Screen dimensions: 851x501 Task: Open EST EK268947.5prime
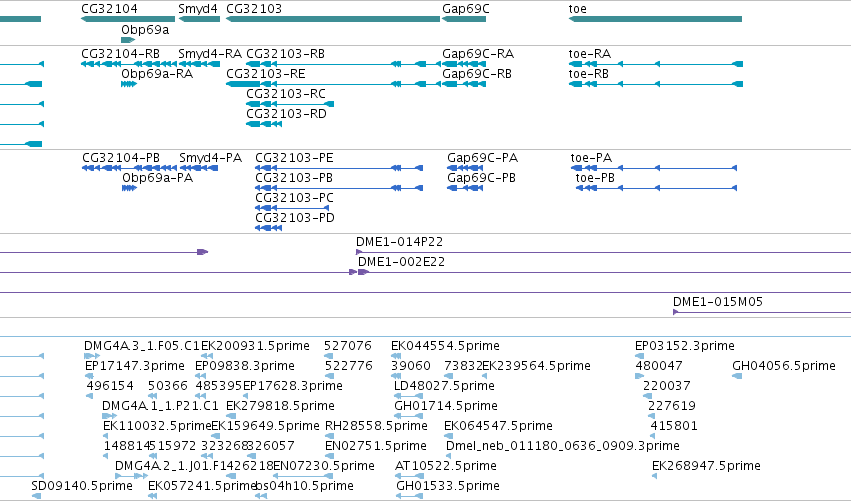point(706,467)
